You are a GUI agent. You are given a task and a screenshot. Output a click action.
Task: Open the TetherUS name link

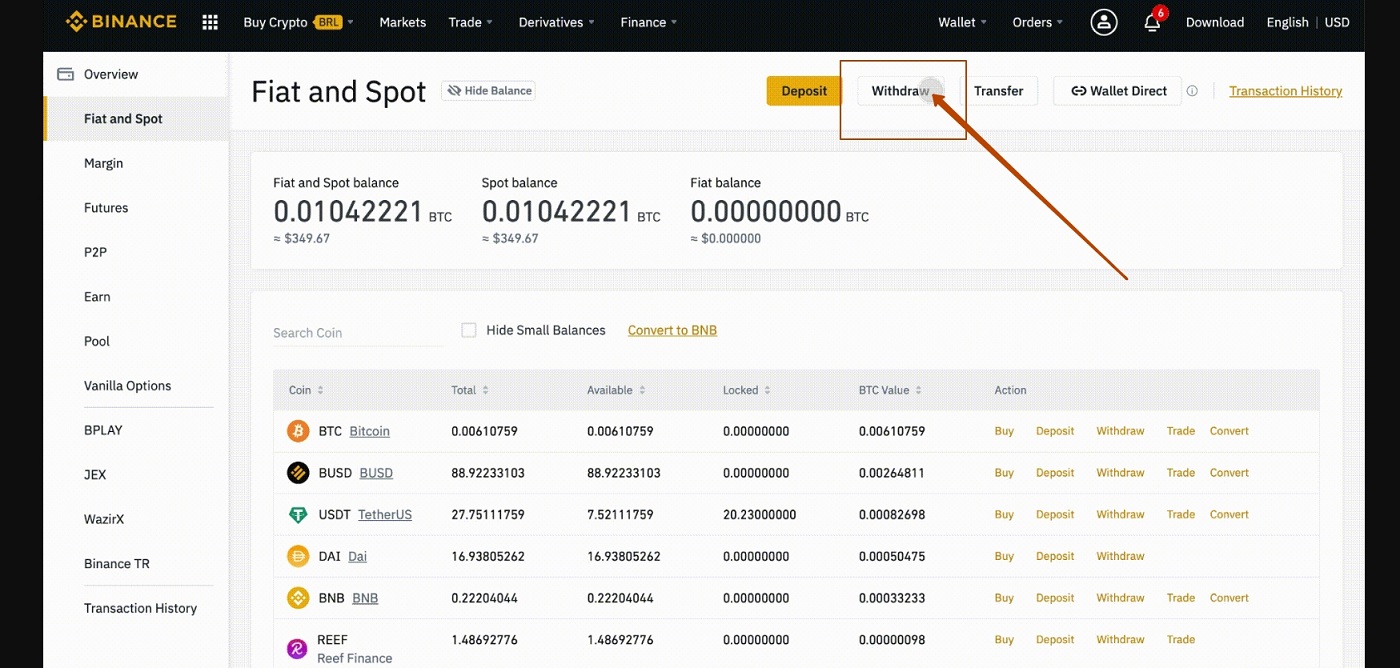coord(385,515)
